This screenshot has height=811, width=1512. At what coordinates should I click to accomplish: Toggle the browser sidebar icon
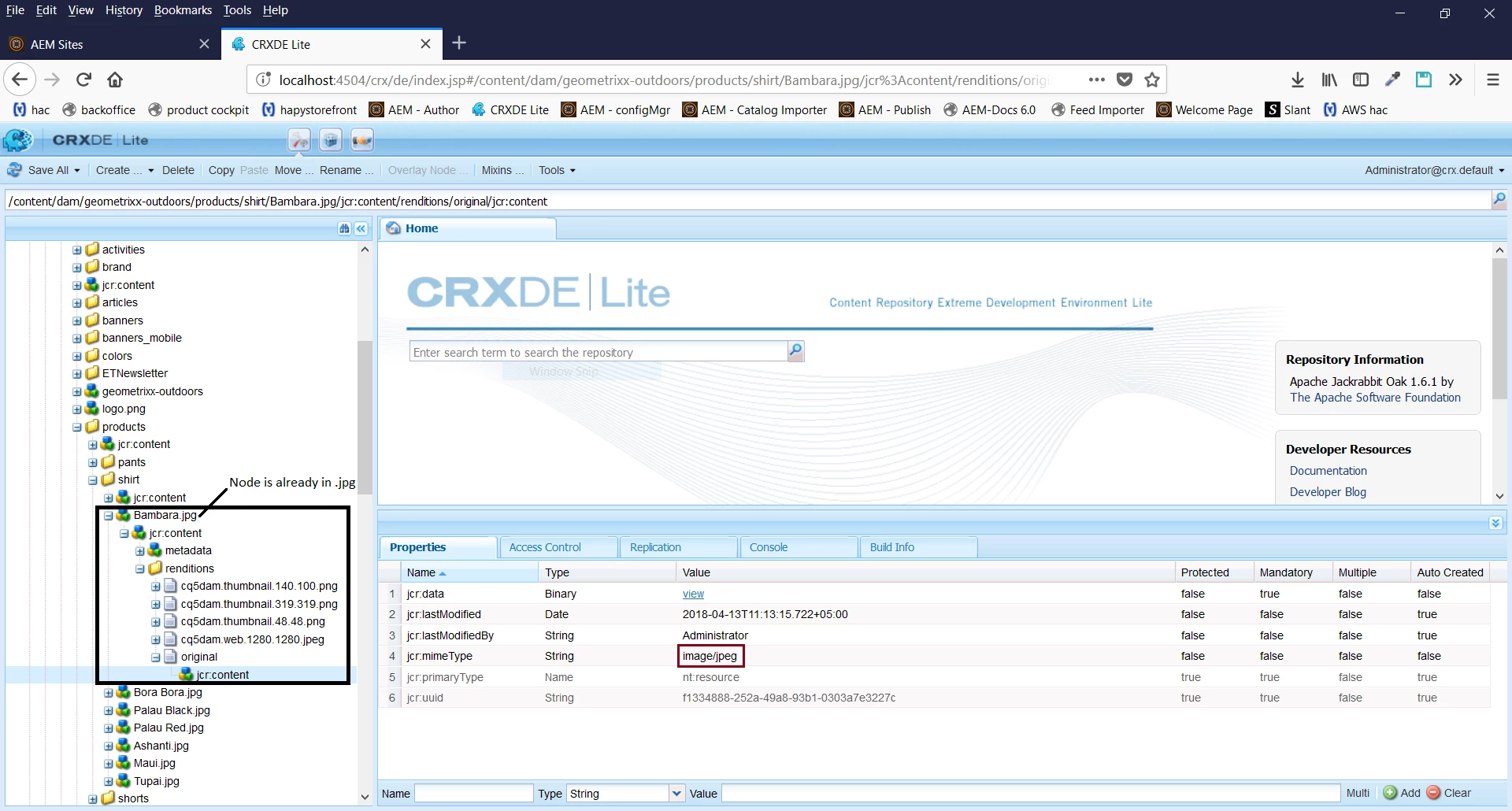(x=1361, y=80)
